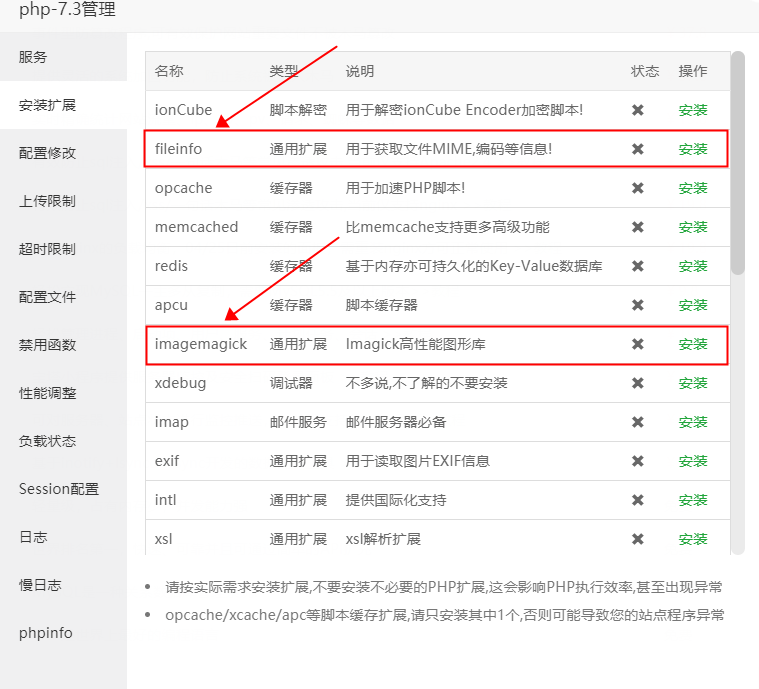
Task: Click the X status icon for xsl
Action: click(638, 539)
